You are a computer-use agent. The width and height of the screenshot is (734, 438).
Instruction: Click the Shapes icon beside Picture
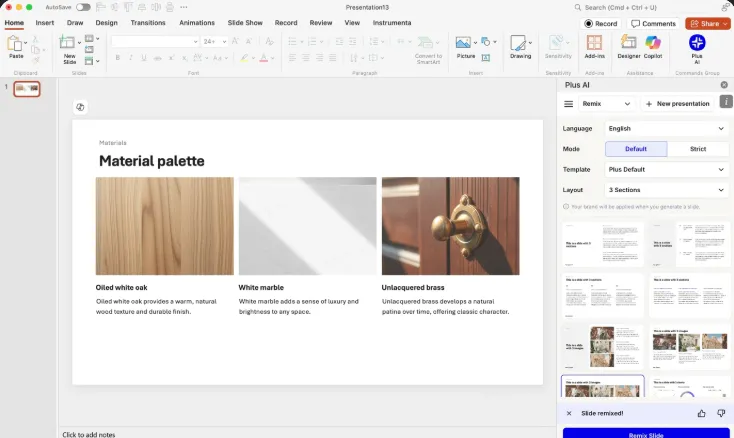click(485, 42)
